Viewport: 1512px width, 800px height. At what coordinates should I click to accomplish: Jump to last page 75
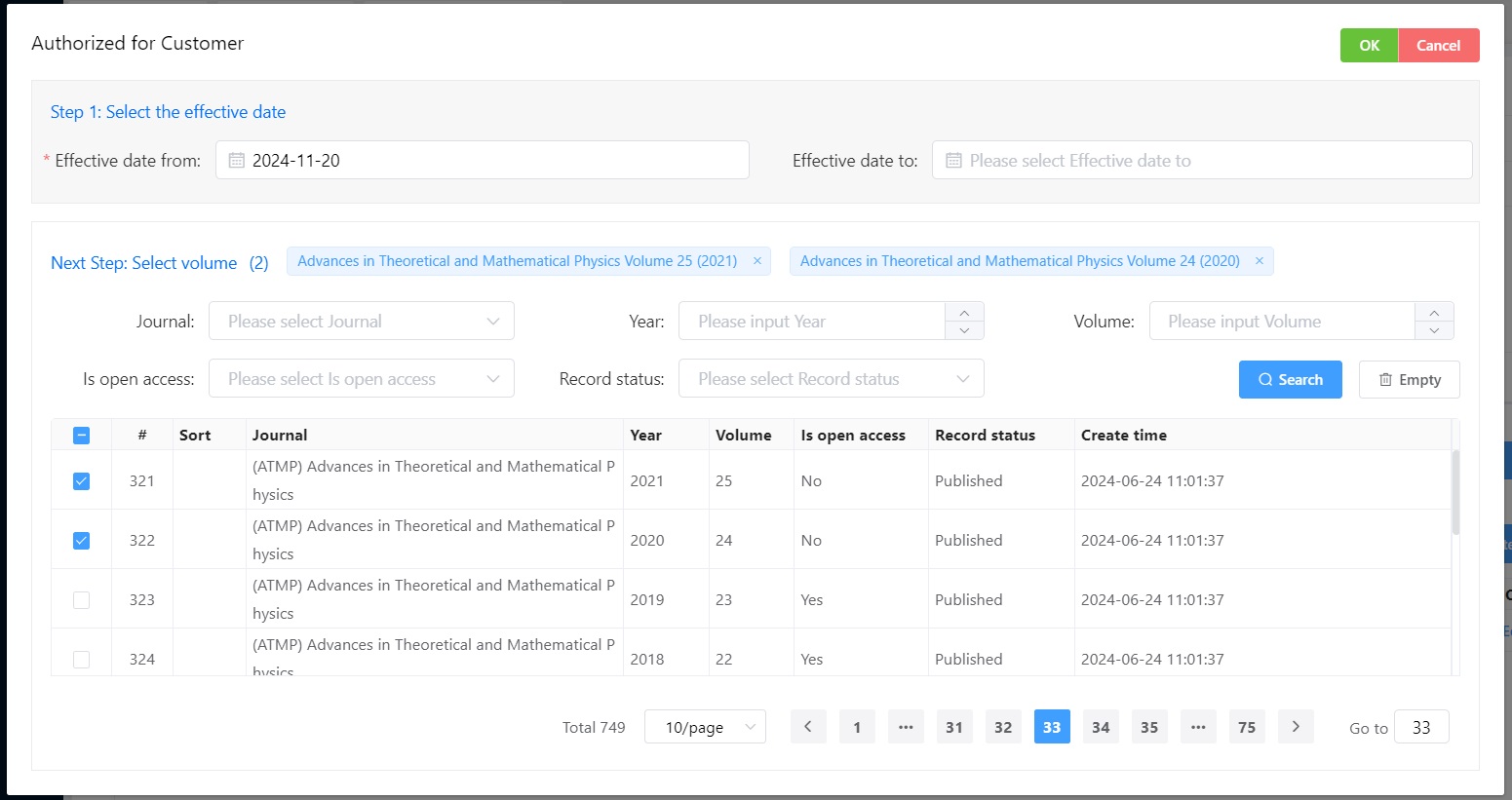tap(1247, 727)
